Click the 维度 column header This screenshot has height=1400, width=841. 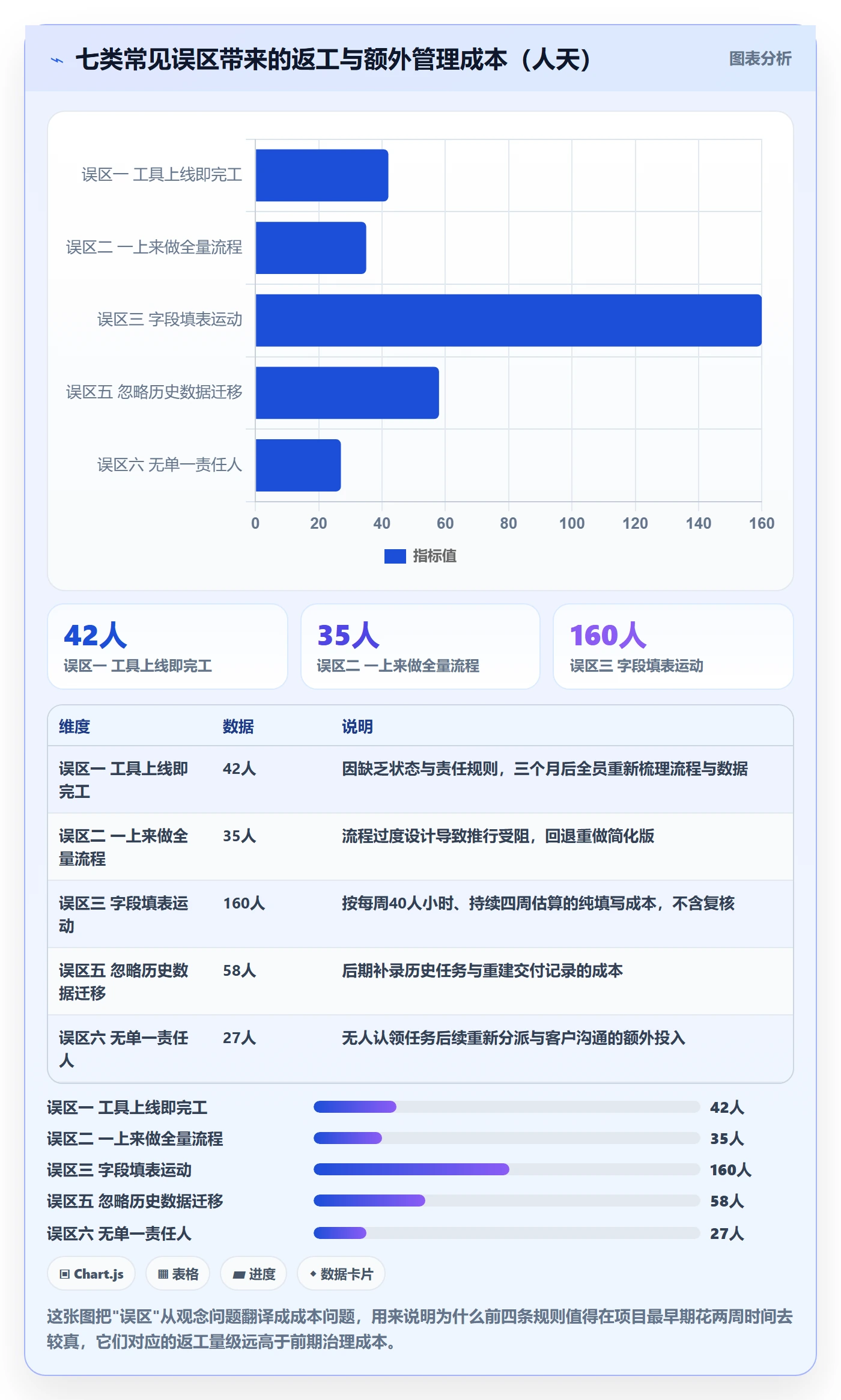click(74, 726)
